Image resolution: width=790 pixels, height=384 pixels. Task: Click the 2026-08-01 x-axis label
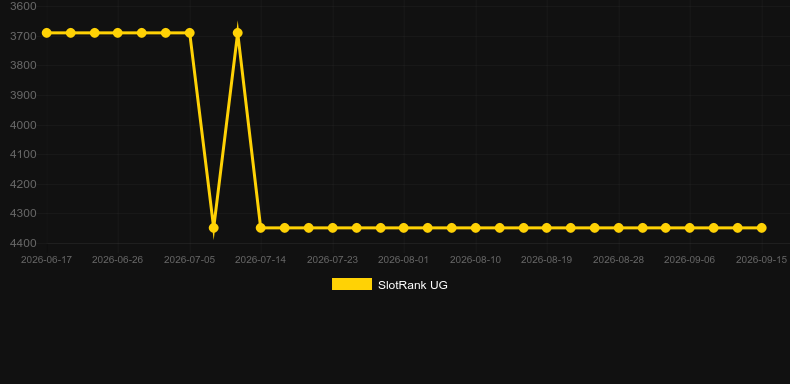[404, 260]
